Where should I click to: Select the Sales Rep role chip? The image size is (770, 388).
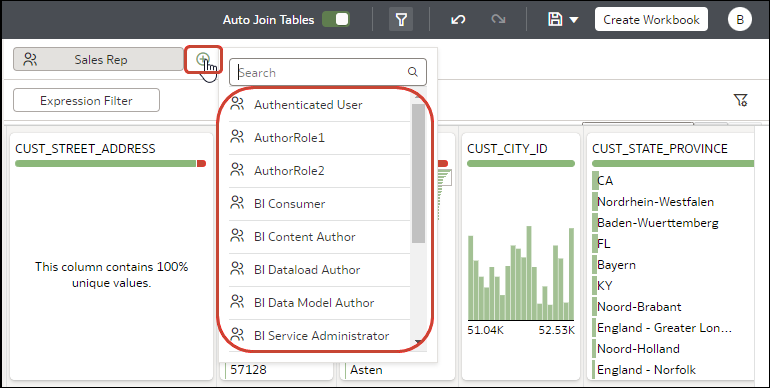point(98,59)
